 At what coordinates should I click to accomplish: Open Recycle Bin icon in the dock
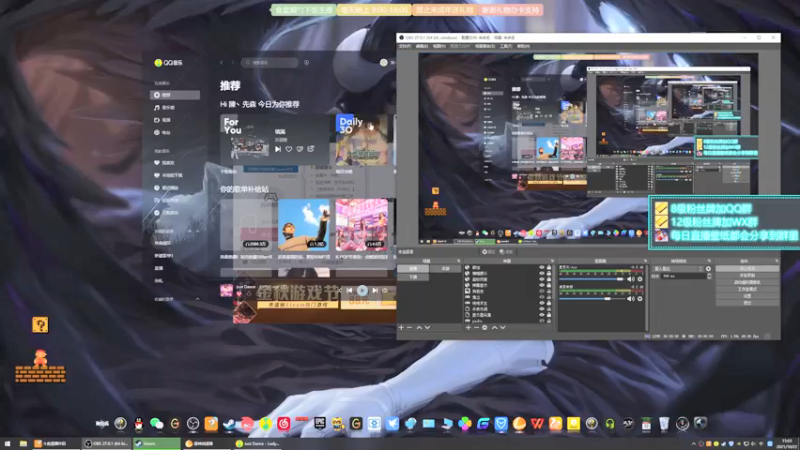click(x=664, y=423)
